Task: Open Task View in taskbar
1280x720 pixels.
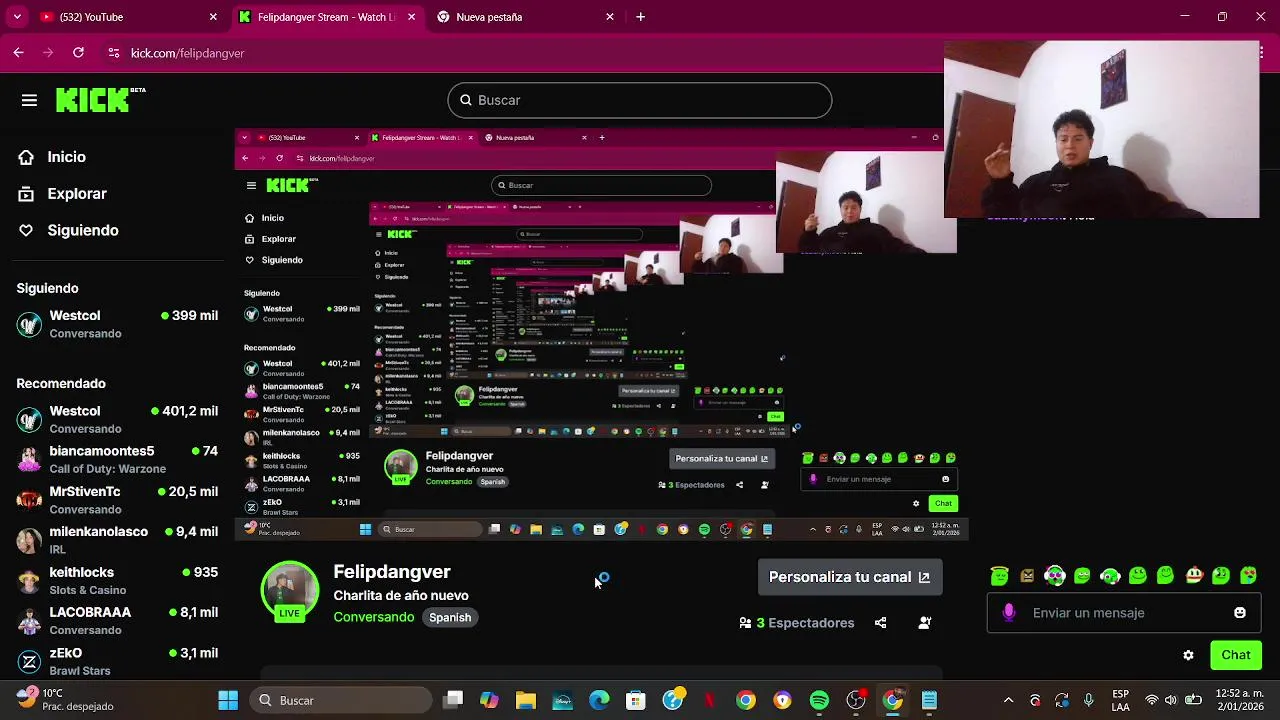Action: pos(453,700)
